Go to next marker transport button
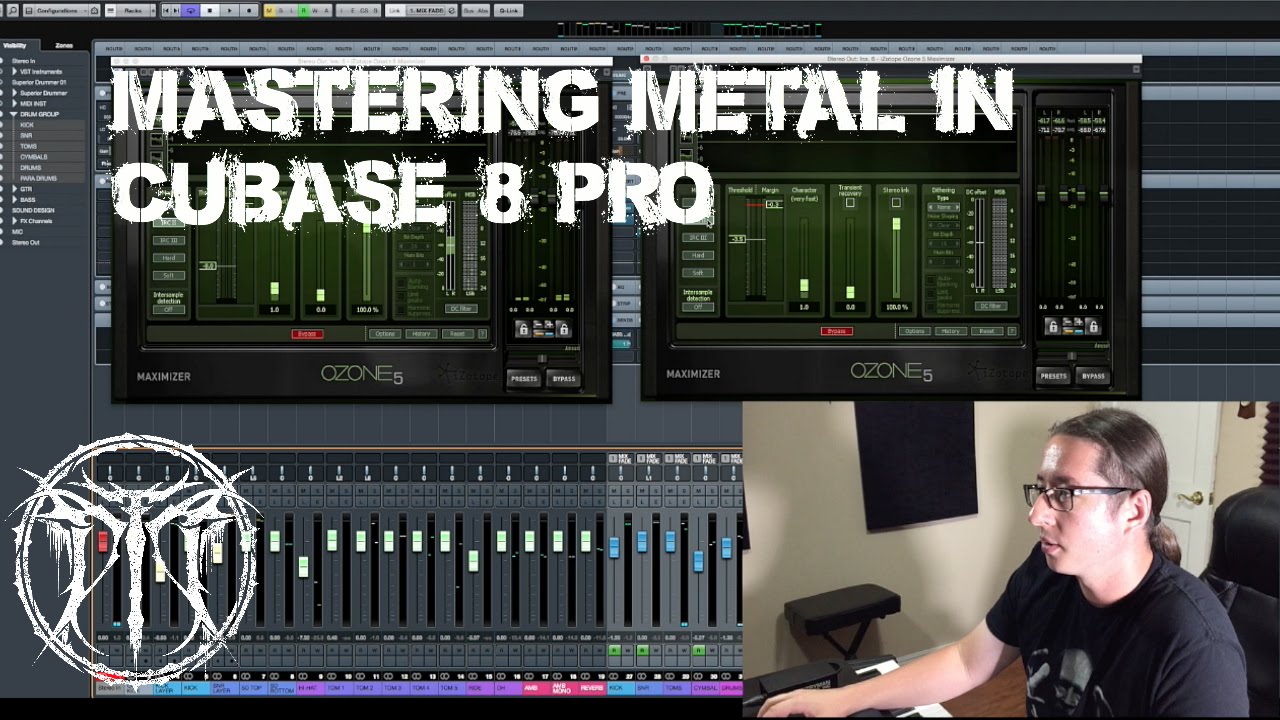The height and width of the screenshot is (720, 1280). (x=176, y=10)
